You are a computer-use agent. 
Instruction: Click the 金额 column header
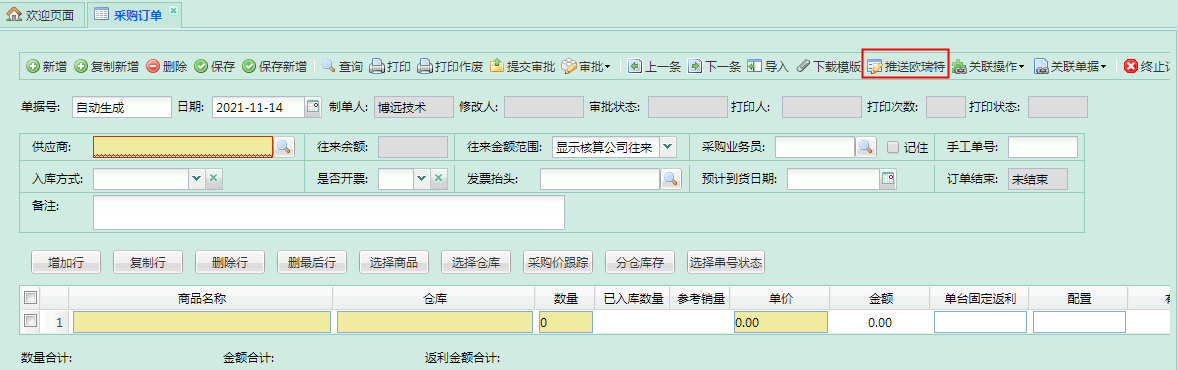click(x=880, y=298)
